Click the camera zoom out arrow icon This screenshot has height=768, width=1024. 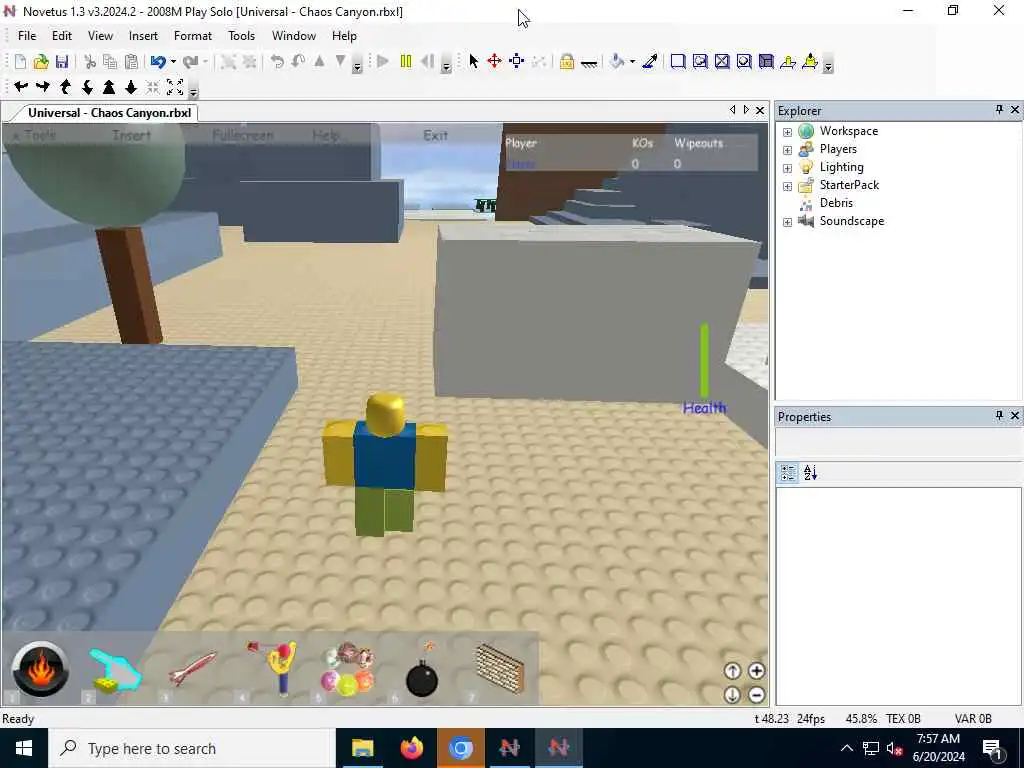coord(131,86)
